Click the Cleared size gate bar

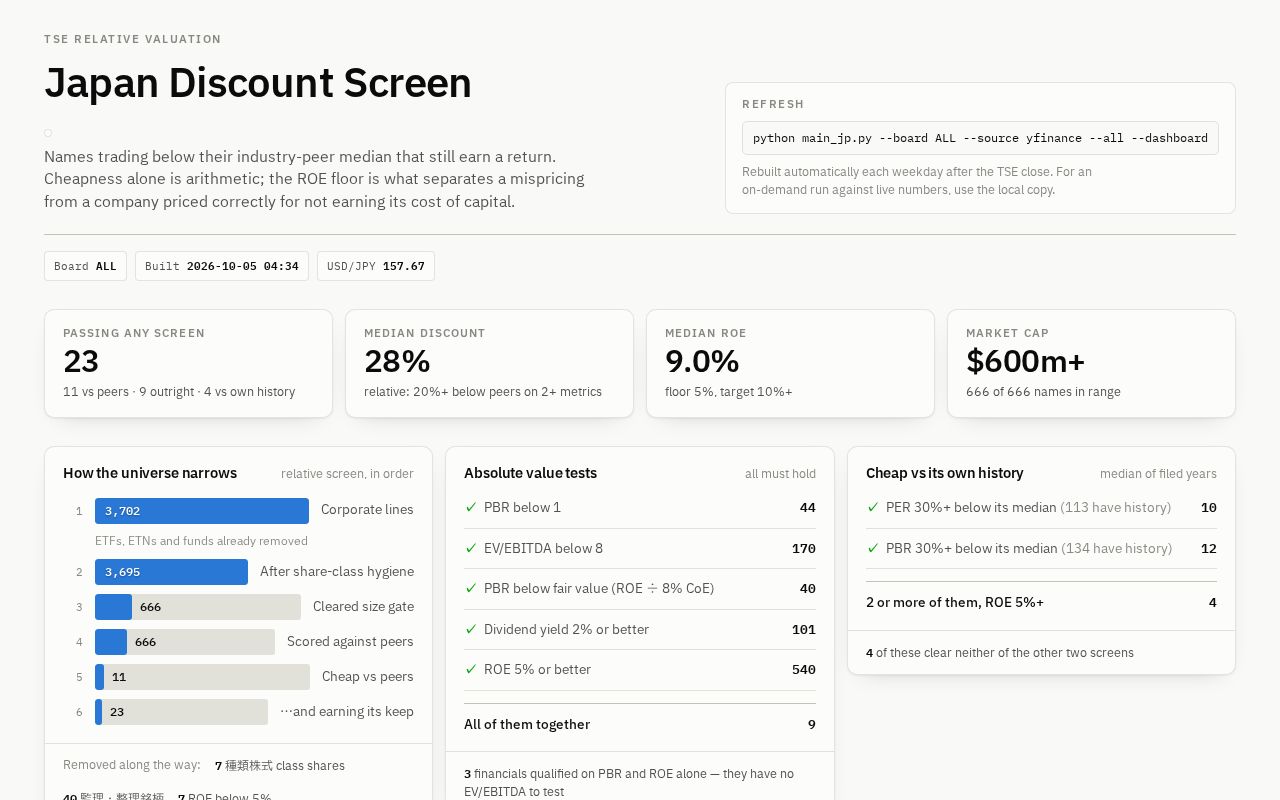coord(198,607)
